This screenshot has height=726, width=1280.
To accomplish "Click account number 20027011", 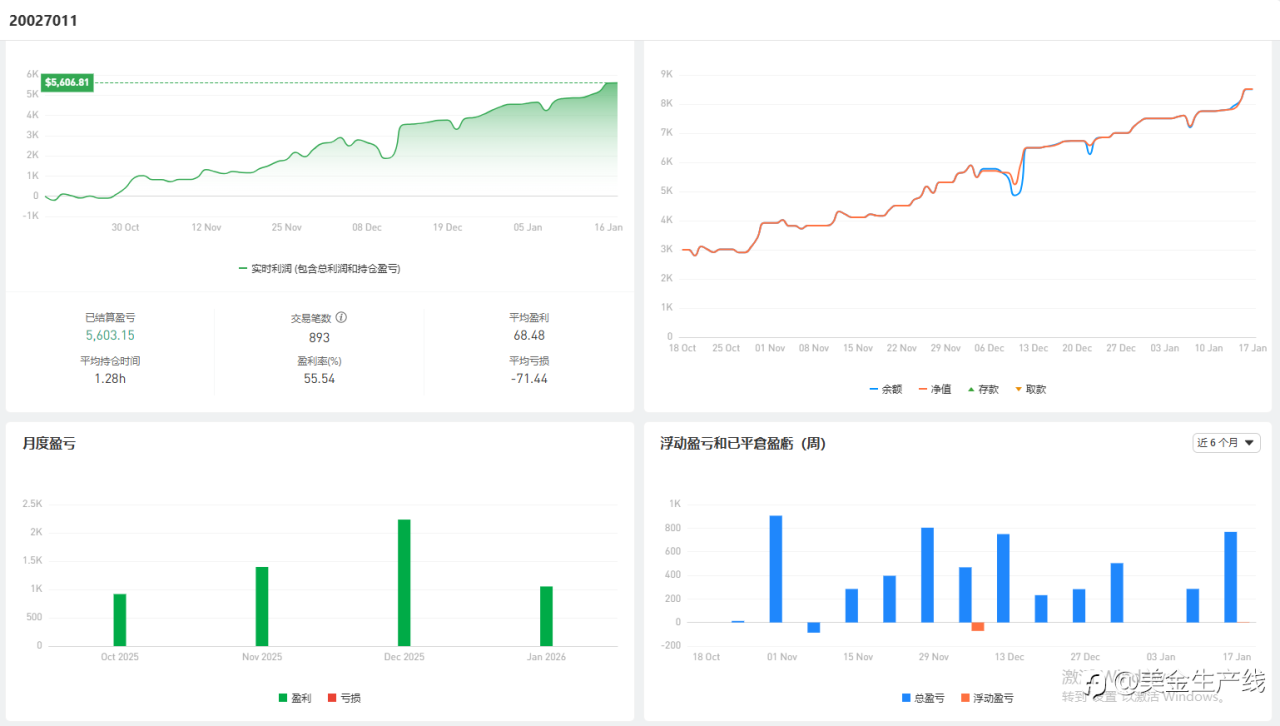I will (43, 20).
